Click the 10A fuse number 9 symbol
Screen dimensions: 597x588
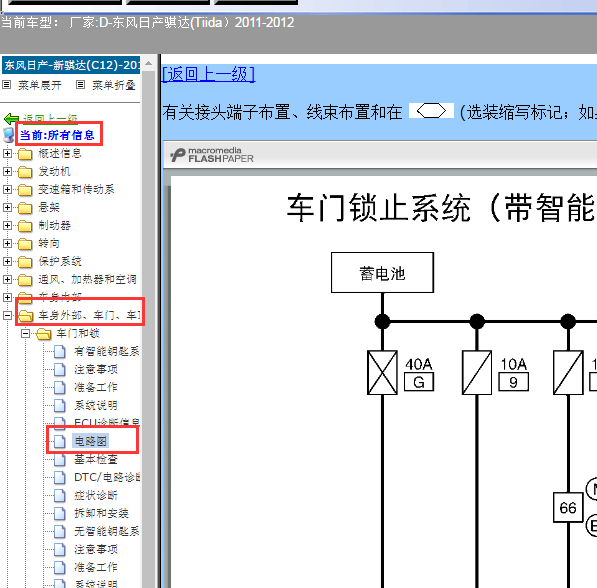[x=477, y=372]
